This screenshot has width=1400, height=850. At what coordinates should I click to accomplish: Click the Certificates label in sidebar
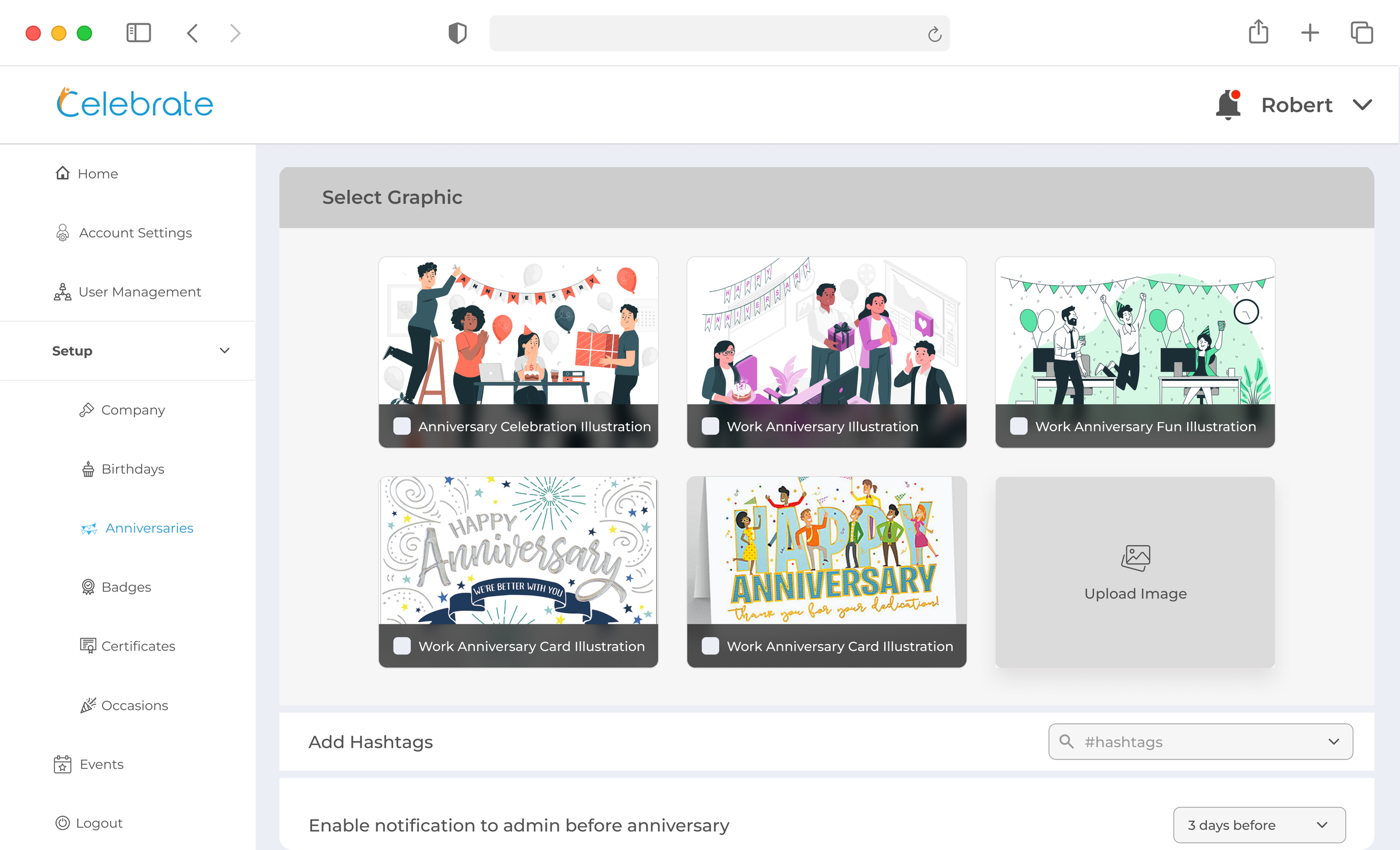point(138,646)
